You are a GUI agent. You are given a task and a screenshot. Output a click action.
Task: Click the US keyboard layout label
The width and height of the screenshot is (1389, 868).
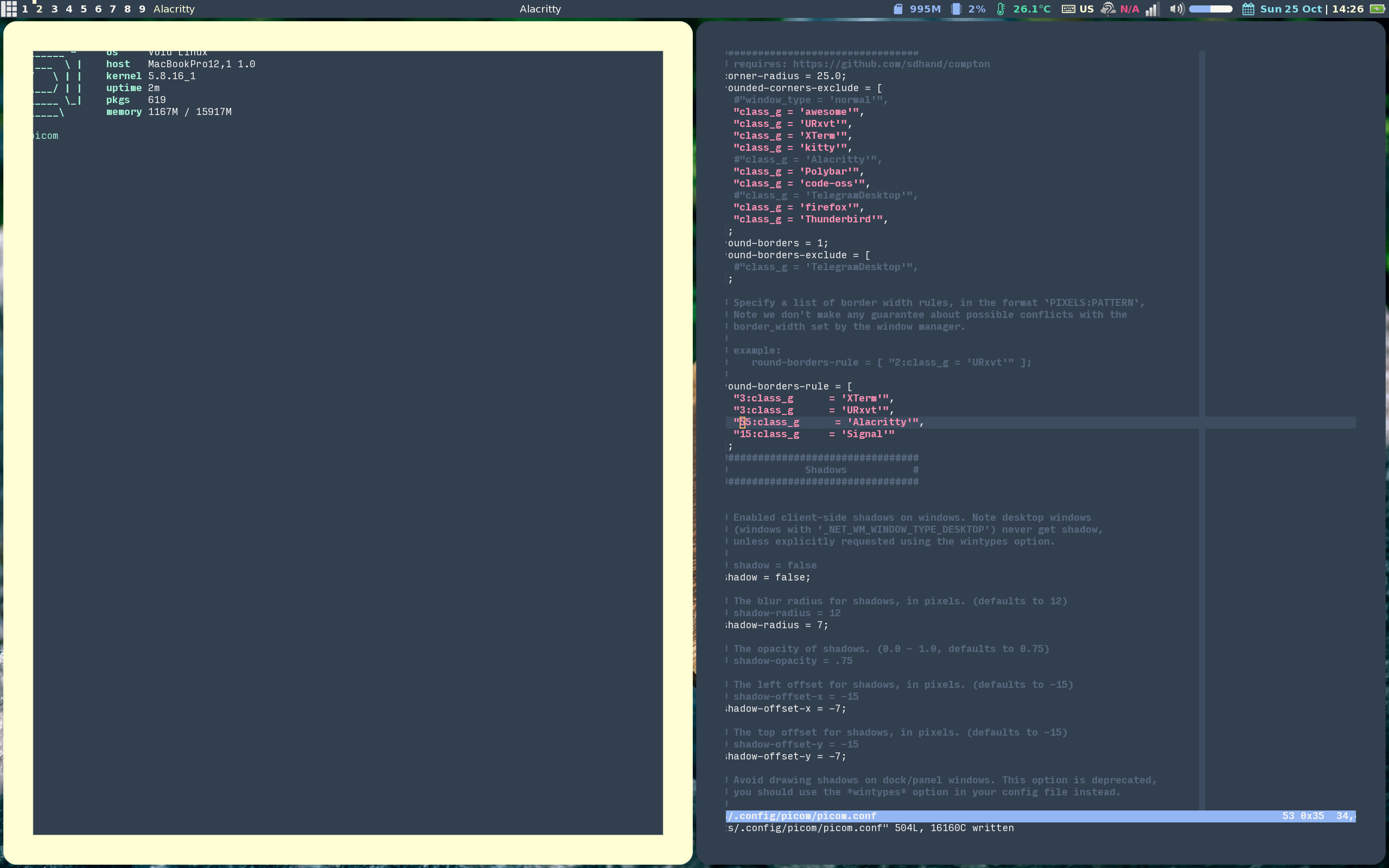[1087, 9]
